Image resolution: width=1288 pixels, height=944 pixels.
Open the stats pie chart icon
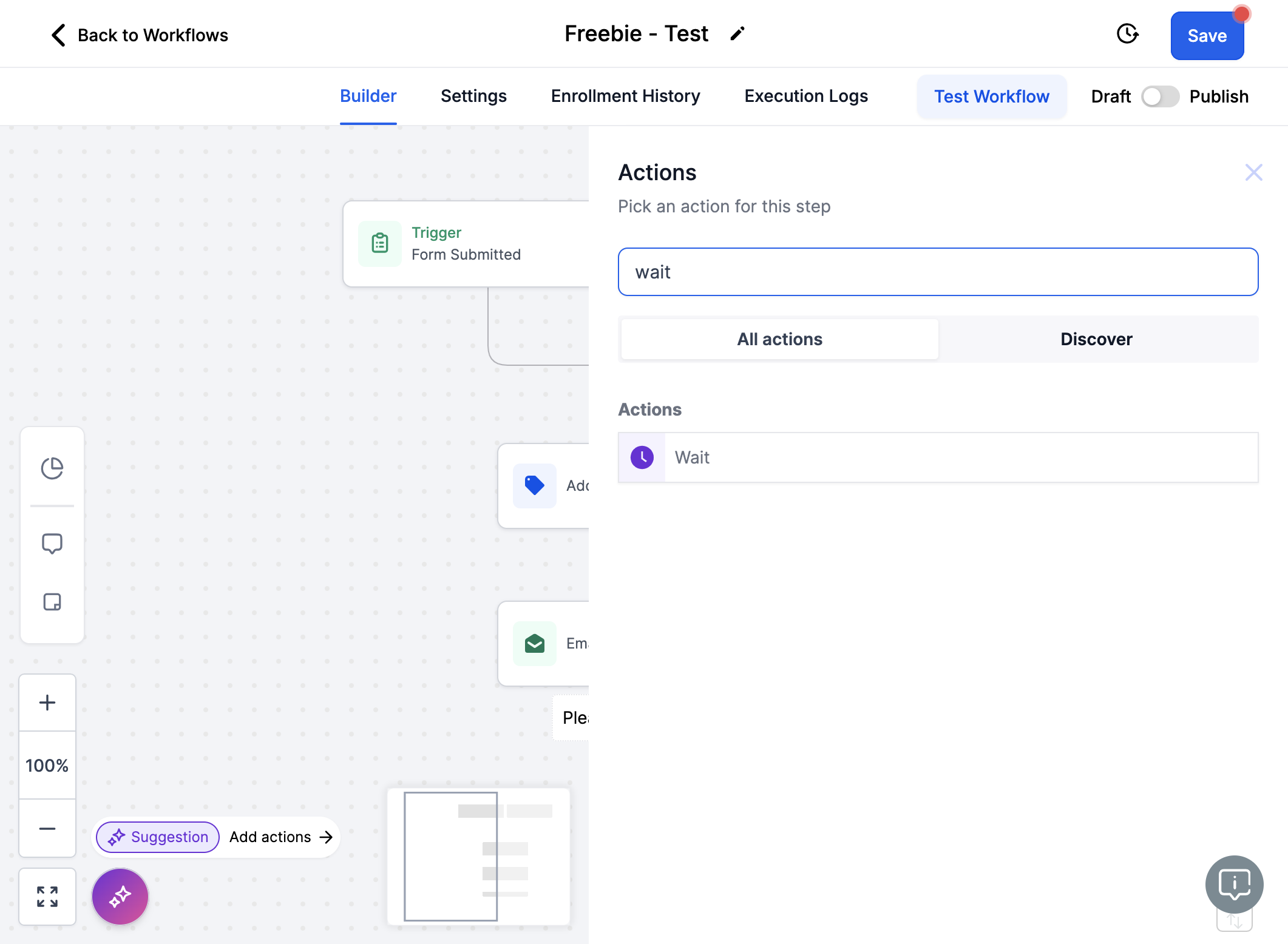(52, 468)
